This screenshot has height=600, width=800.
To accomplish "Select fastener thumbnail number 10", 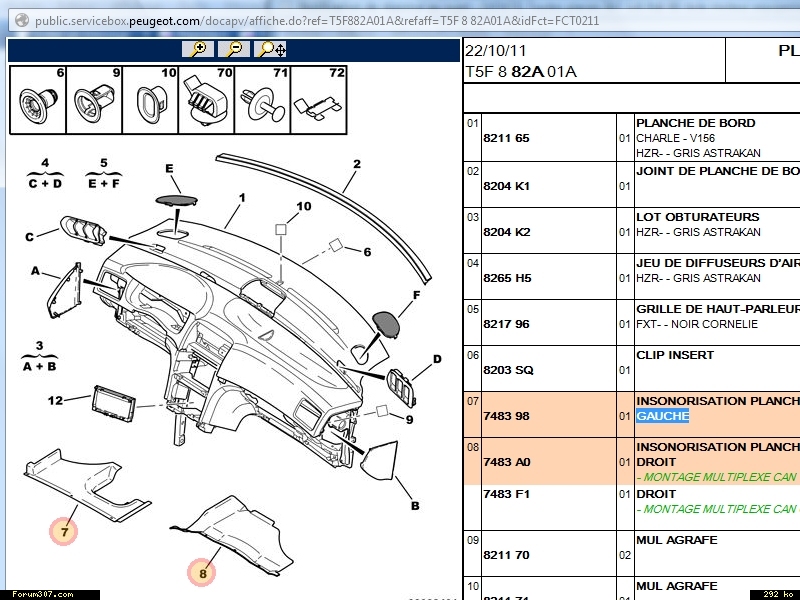I will (150, 100).
